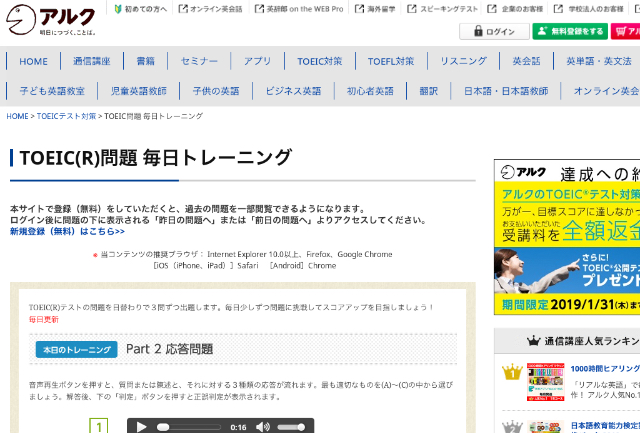Select 日本語・日本語教師 in the navigation menu
This screenshot has height=433, width=640.
pos(506,91)
